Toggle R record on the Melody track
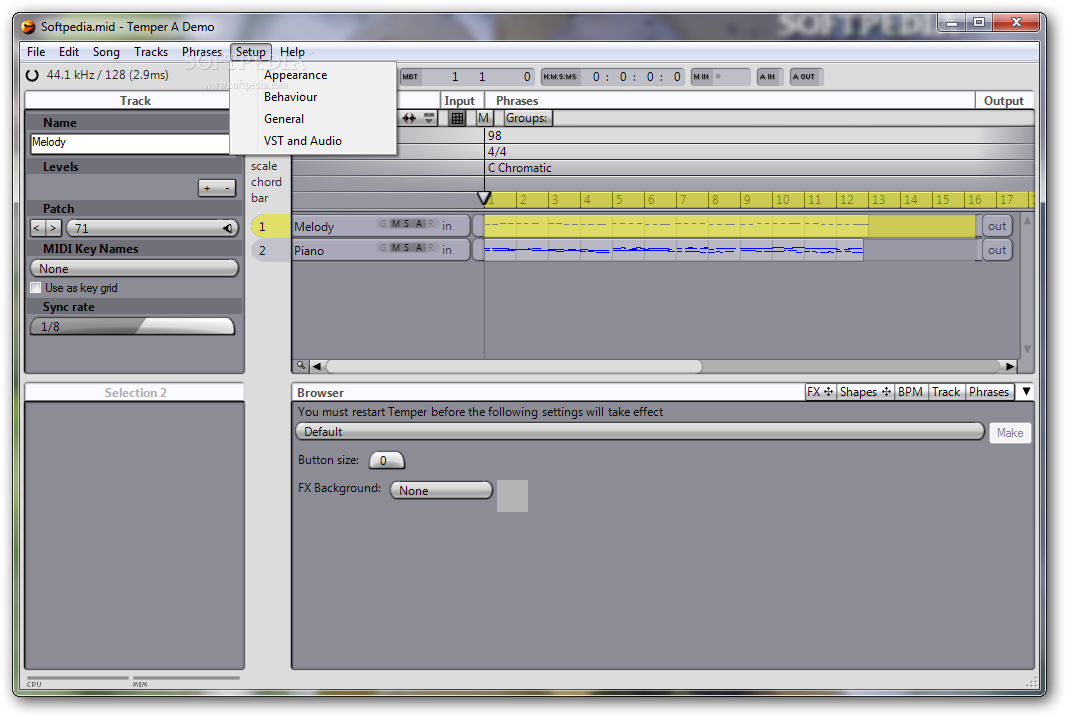 pos(431,224)
